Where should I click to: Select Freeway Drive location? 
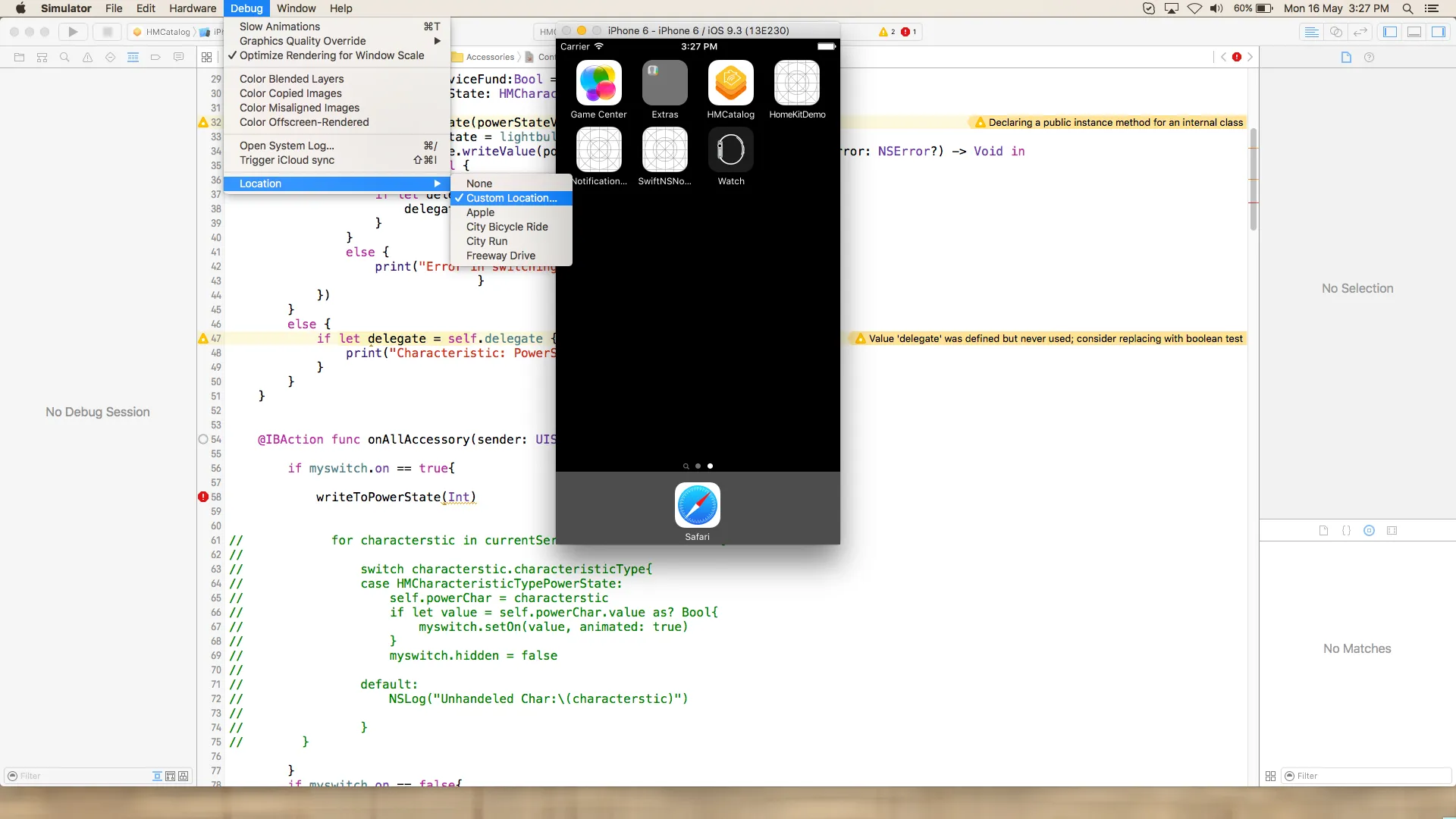coord(500,256)
